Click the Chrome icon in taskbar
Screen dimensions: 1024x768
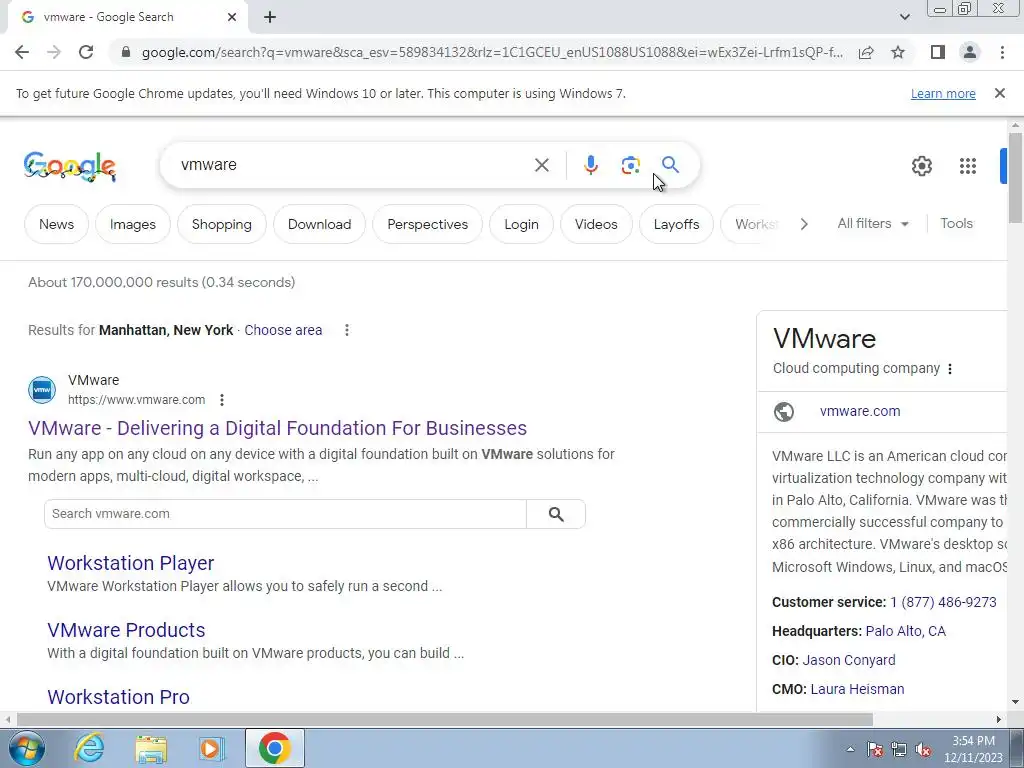pos(275,748)
